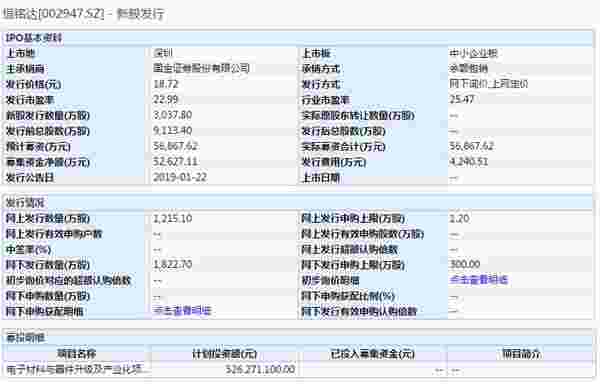This screenshot has height=384, width=600.
Task: Click the 项目名称 column header
Action: click(x=76, y=354)
